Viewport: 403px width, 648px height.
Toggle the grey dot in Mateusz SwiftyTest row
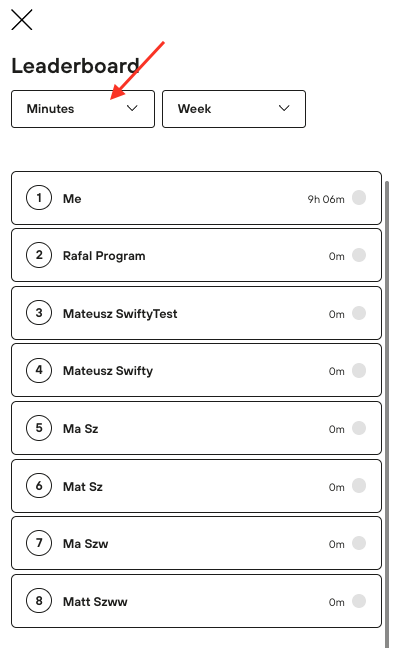tap(359, 313)
